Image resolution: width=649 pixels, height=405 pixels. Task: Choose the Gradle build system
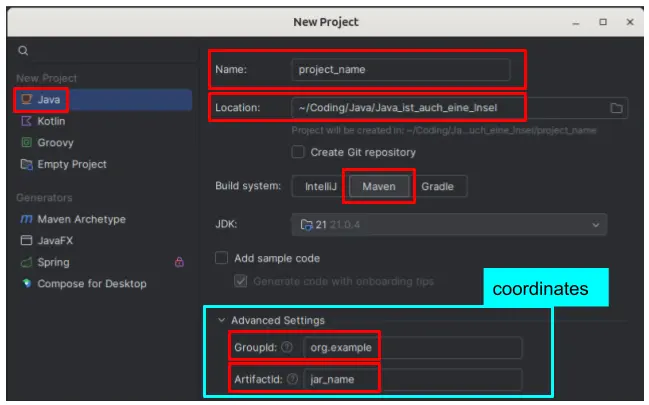click(x=437, y=187)
